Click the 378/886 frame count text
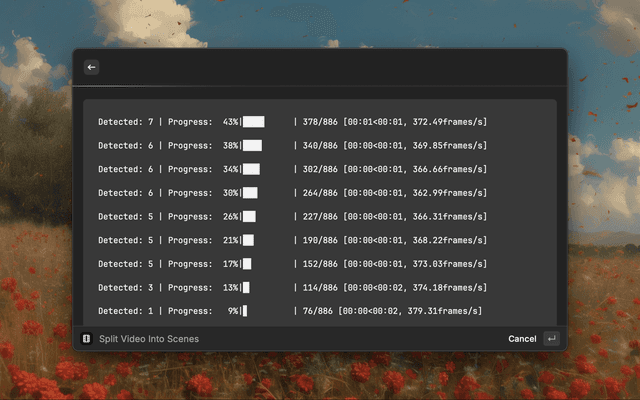640x400 pixels. click(320, 122)
